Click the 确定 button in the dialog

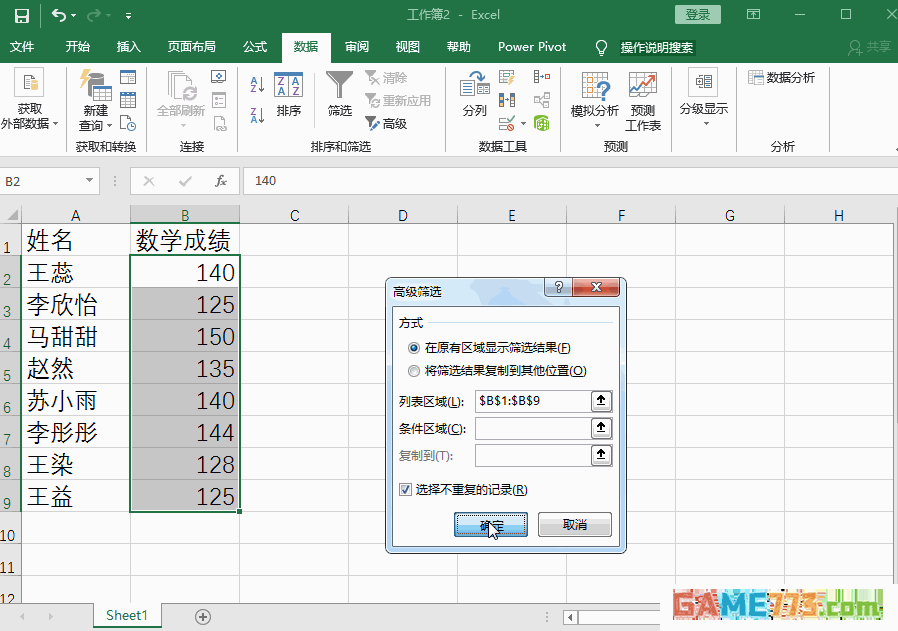(x=490, y=525)
